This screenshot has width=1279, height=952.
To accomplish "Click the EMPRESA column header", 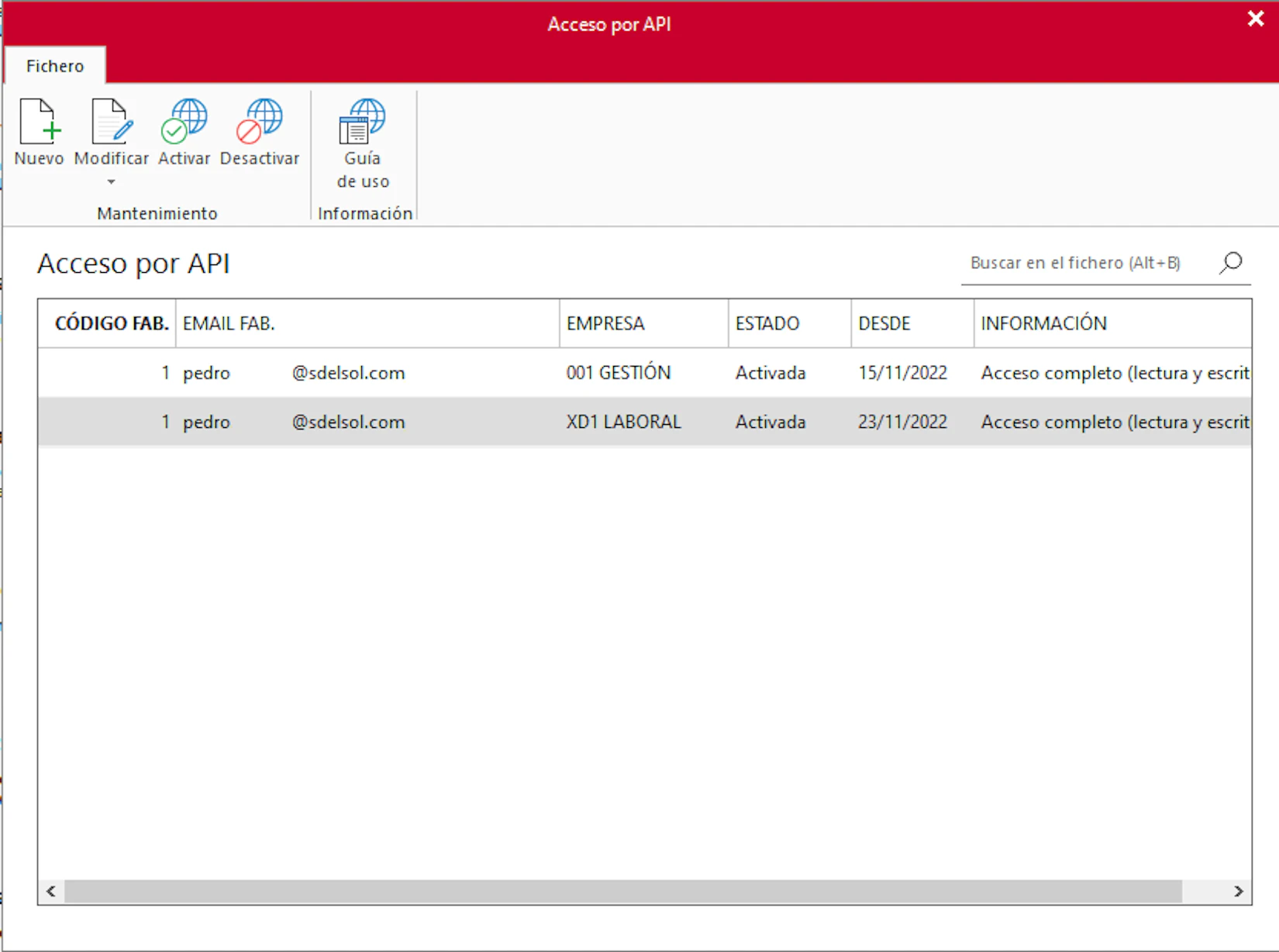I will tap(605, 323).
